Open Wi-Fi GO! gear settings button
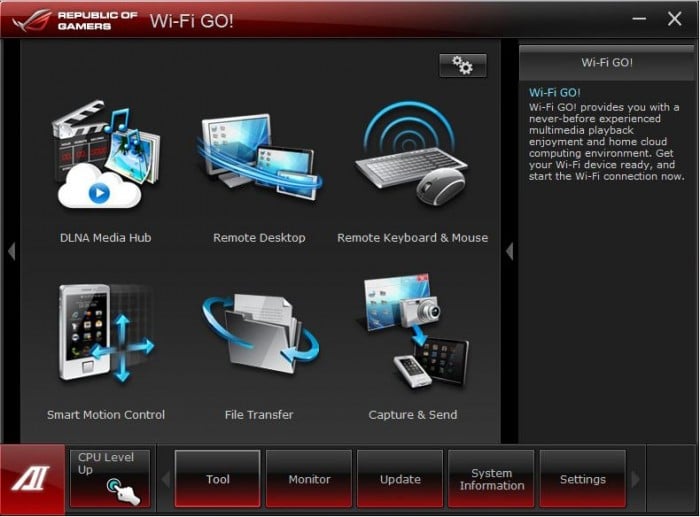The height and width of the screenshot is (517, 700). (462, 66)
